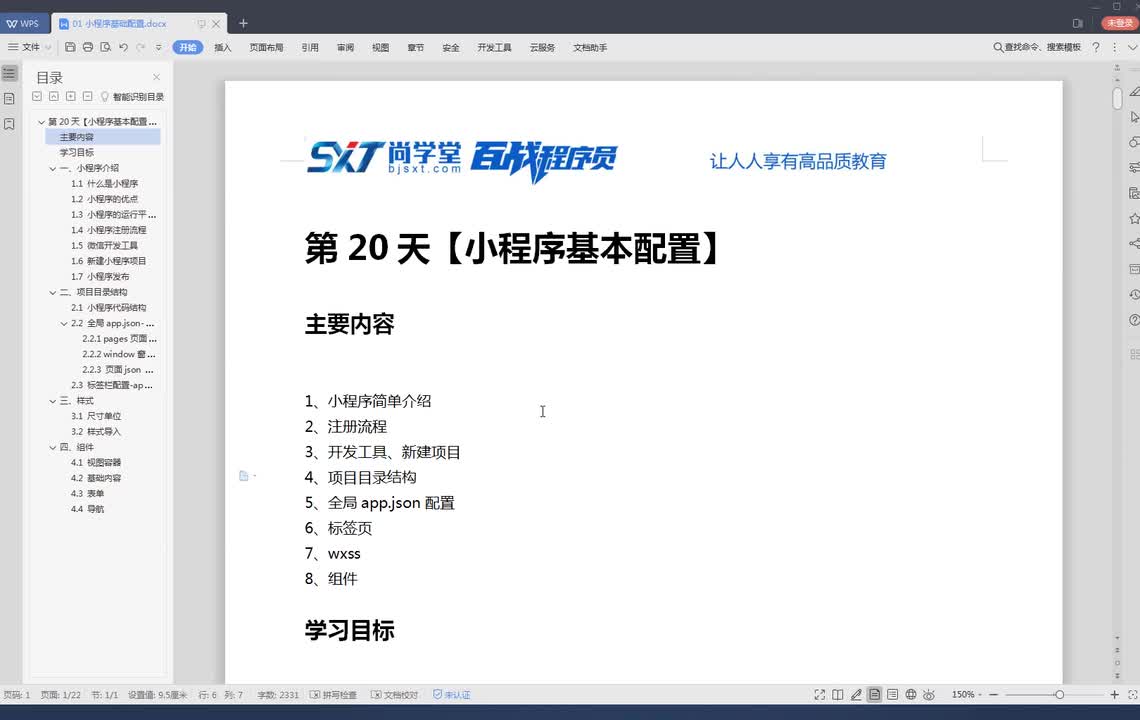1140x720 pixels.
Task: Open the chapter navigation sidebar icon
Action: tap(9, 98)
